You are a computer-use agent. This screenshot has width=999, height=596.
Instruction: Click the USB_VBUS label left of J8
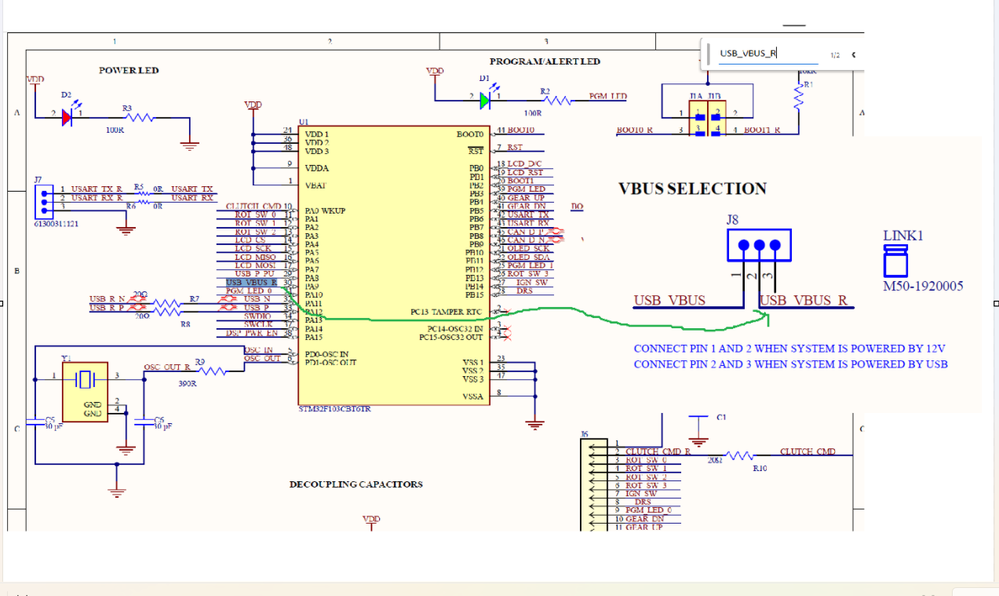click(669, 300)
